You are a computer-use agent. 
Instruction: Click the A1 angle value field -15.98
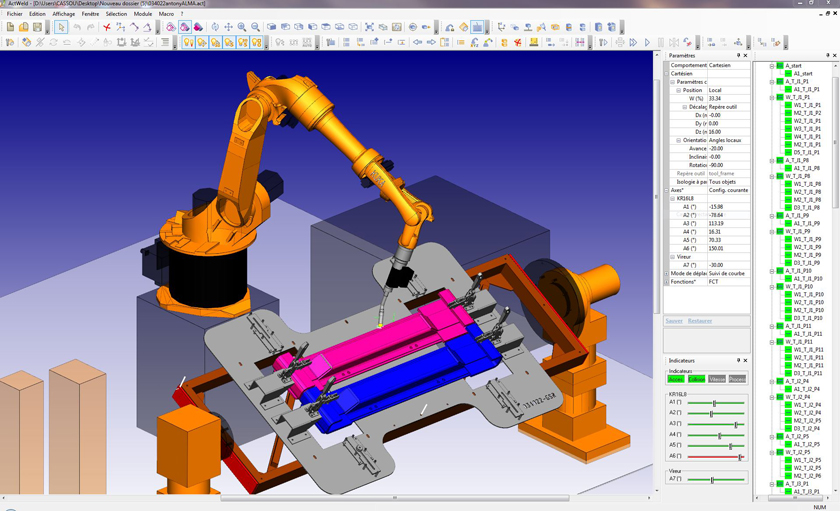tap(729, 207)
